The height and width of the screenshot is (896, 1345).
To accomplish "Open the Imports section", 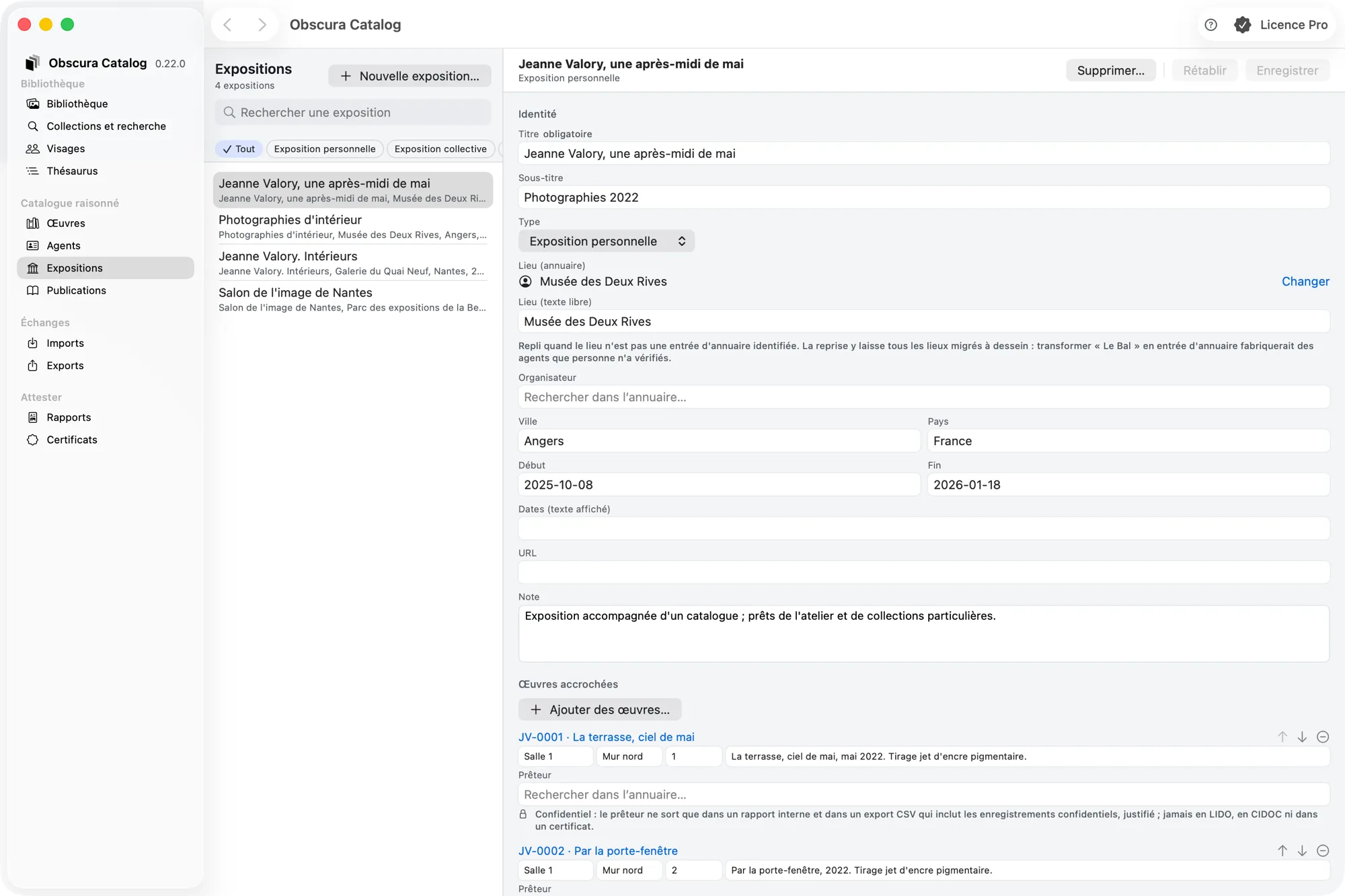I will [x=106, y=343].
